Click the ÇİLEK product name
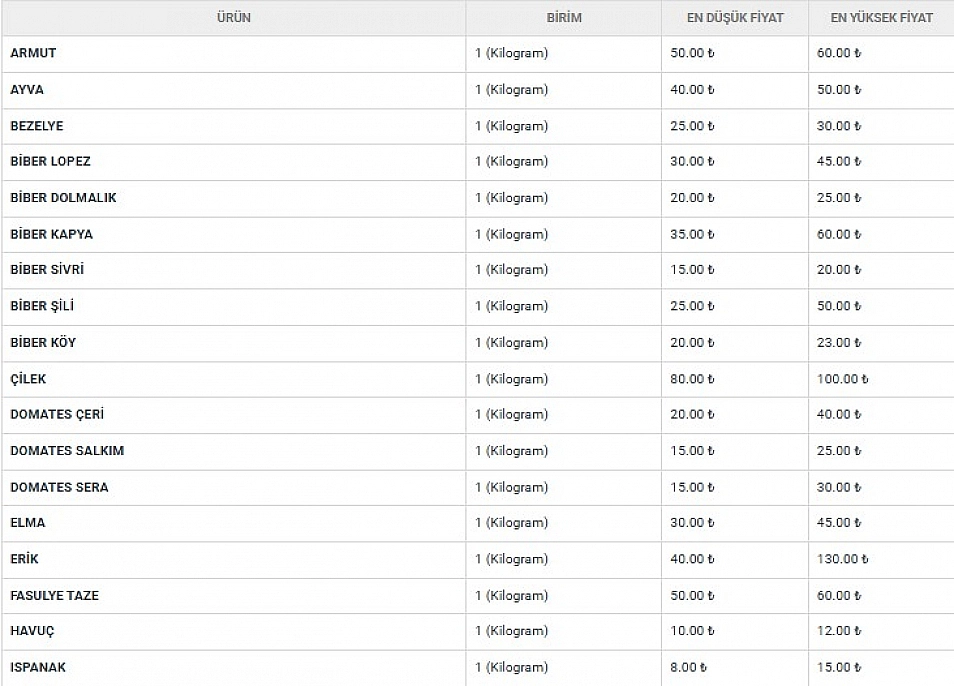The width and height of the screenshot is (954, 686). (28, 379)
